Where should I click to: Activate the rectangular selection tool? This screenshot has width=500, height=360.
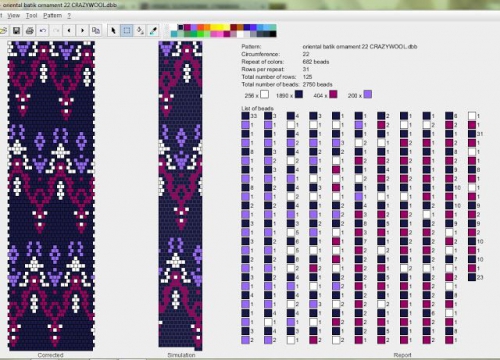pyautogui.click(x=127, y=31)
